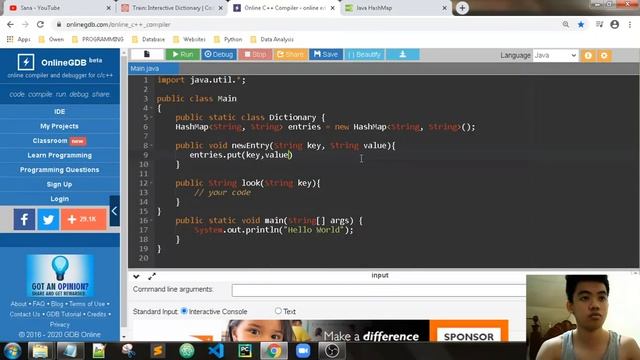The image size is (640, 360).
Task: Open the Chrome profile avatar
Action: tap(615, 24)
